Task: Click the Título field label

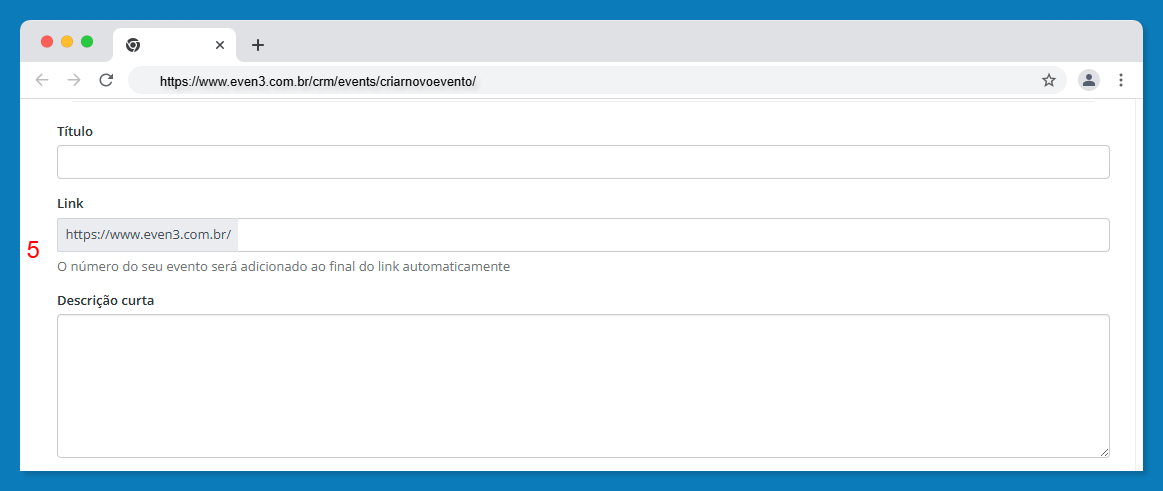Action: [75, 131]
